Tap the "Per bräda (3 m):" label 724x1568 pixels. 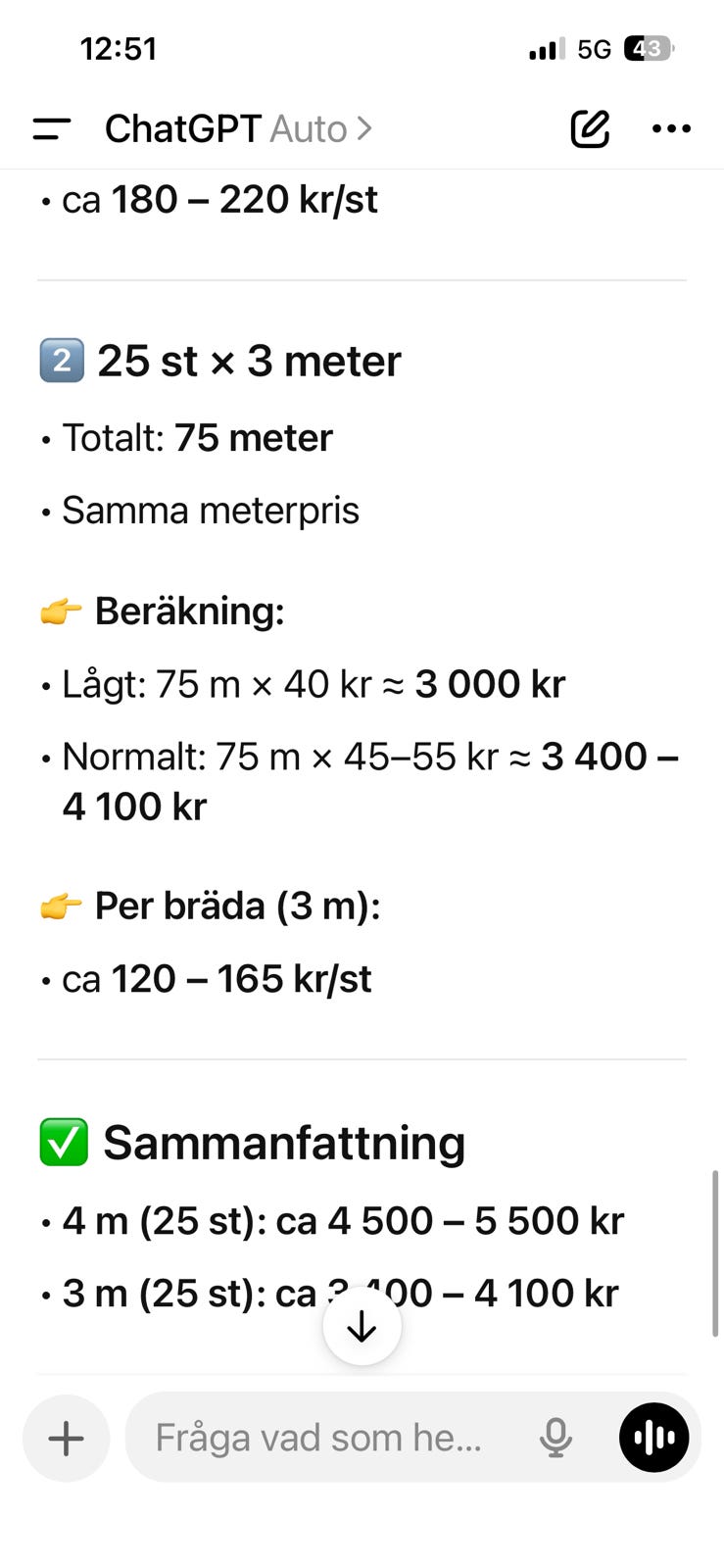237,906
